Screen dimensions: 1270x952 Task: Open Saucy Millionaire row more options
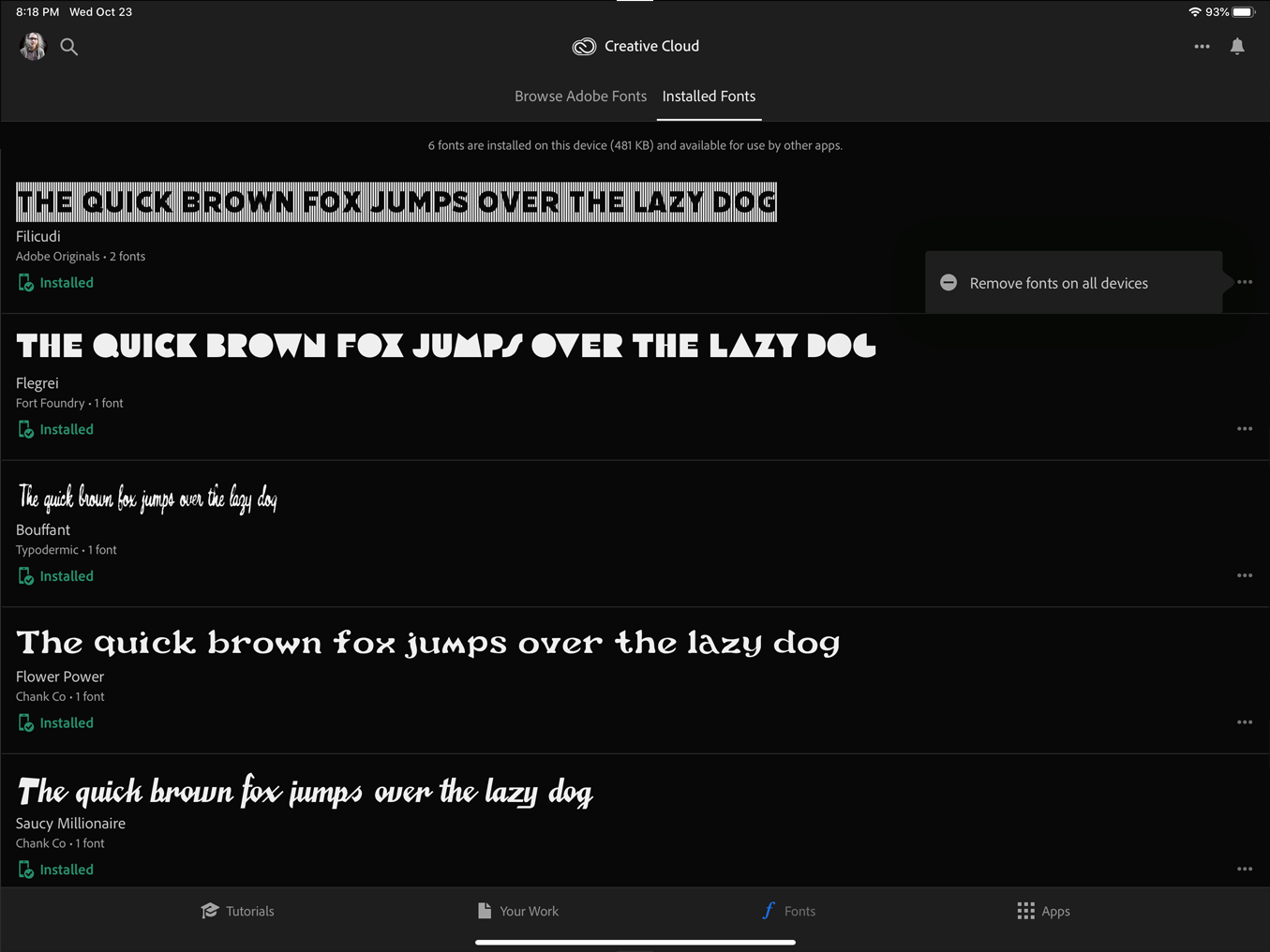tap(1245, 869)
